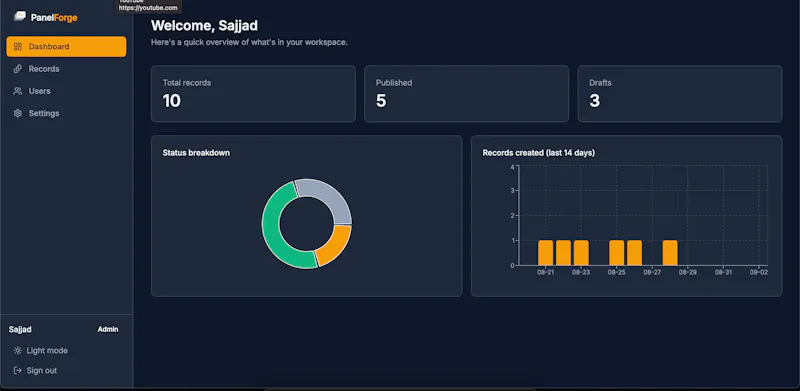This screenshot has height=391, width=800.
Task: Open the Users section
Action: [66, 91]
